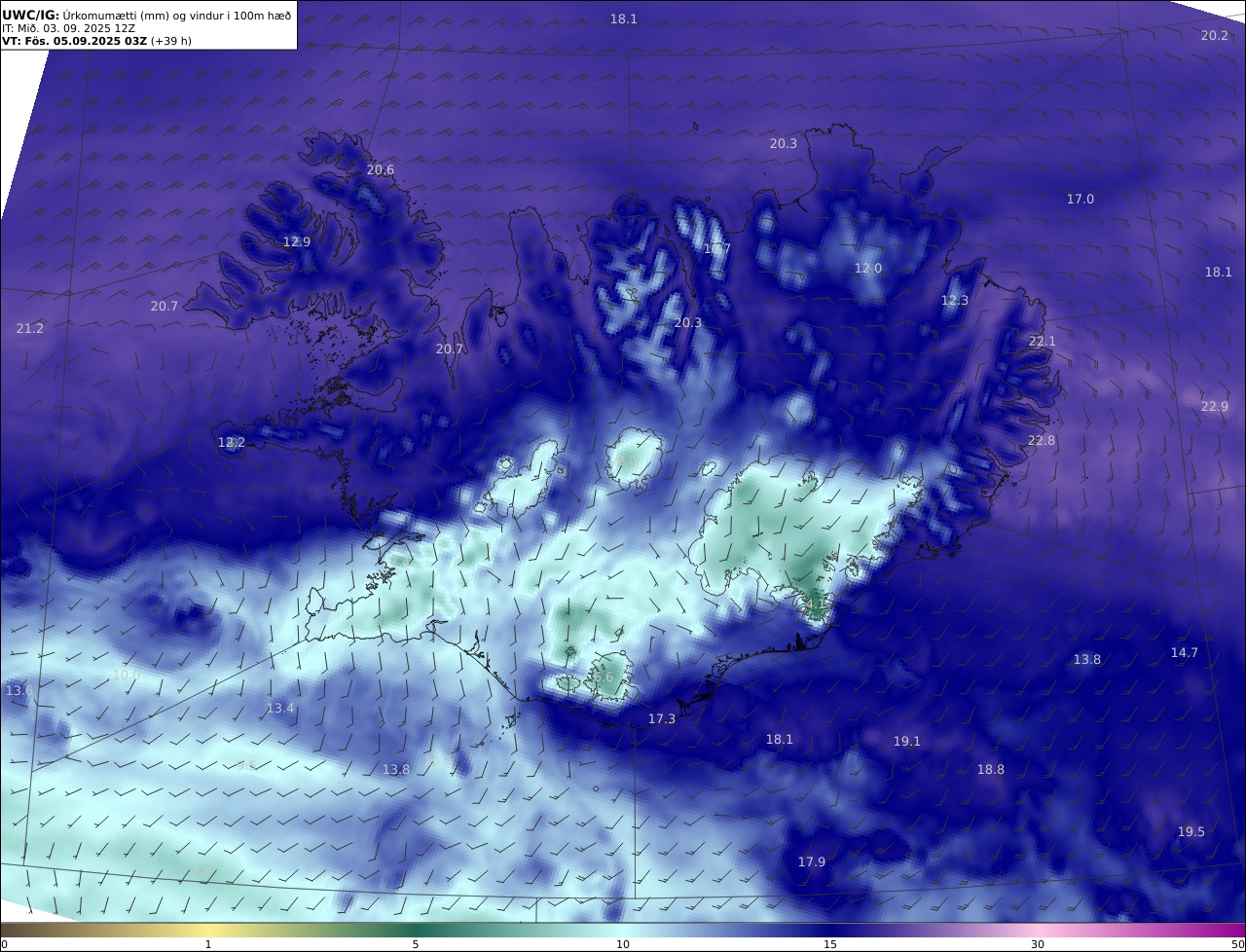Image resolution: width=1246 pixels, height=952 pixels.
Task: Select the 22.9 value label
Action: [1215, 407]
